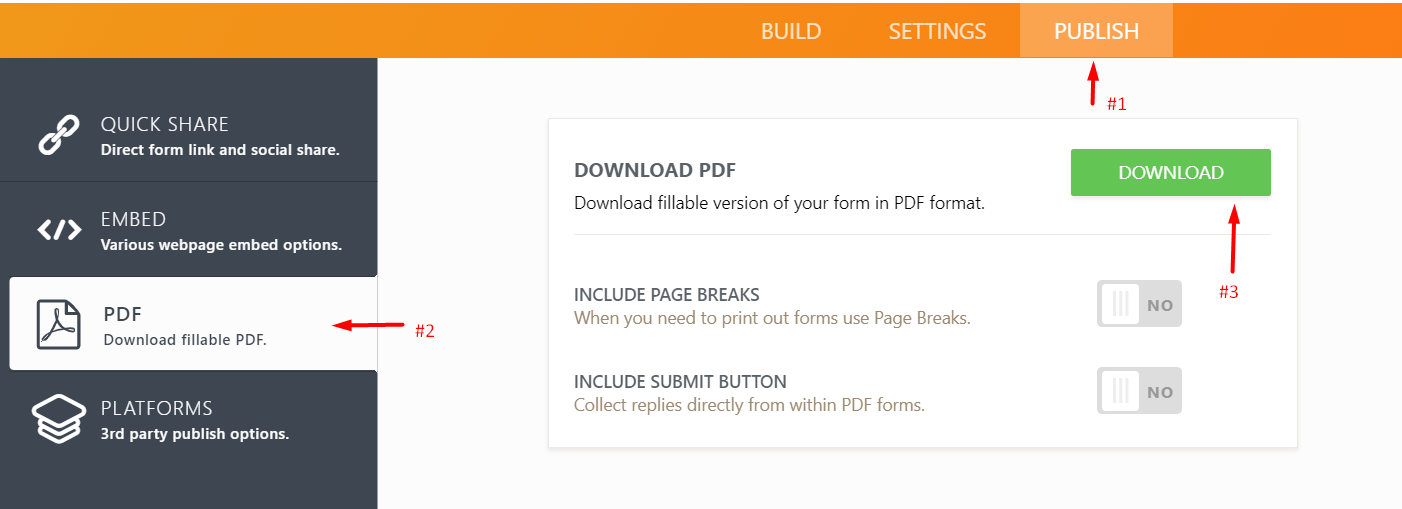This screenshot has height=509, width=1402.
Task: Toggle the Include Page Breaks switch
Action: coord(1139,304)
